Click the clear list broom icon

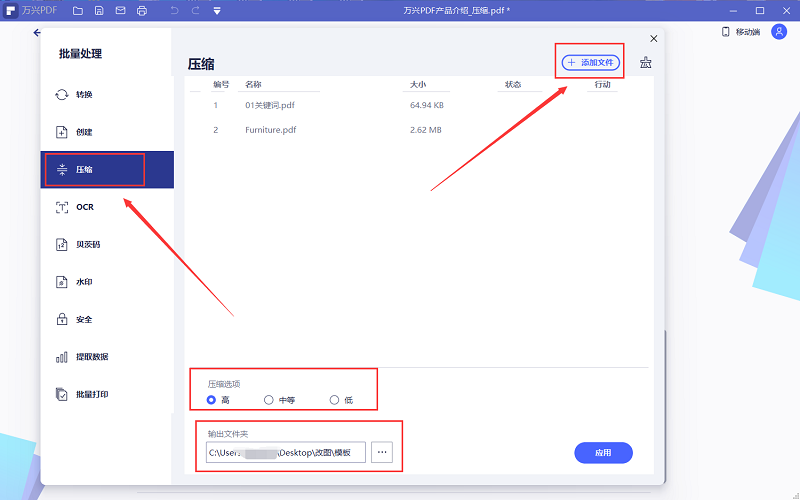pos(645,62)
